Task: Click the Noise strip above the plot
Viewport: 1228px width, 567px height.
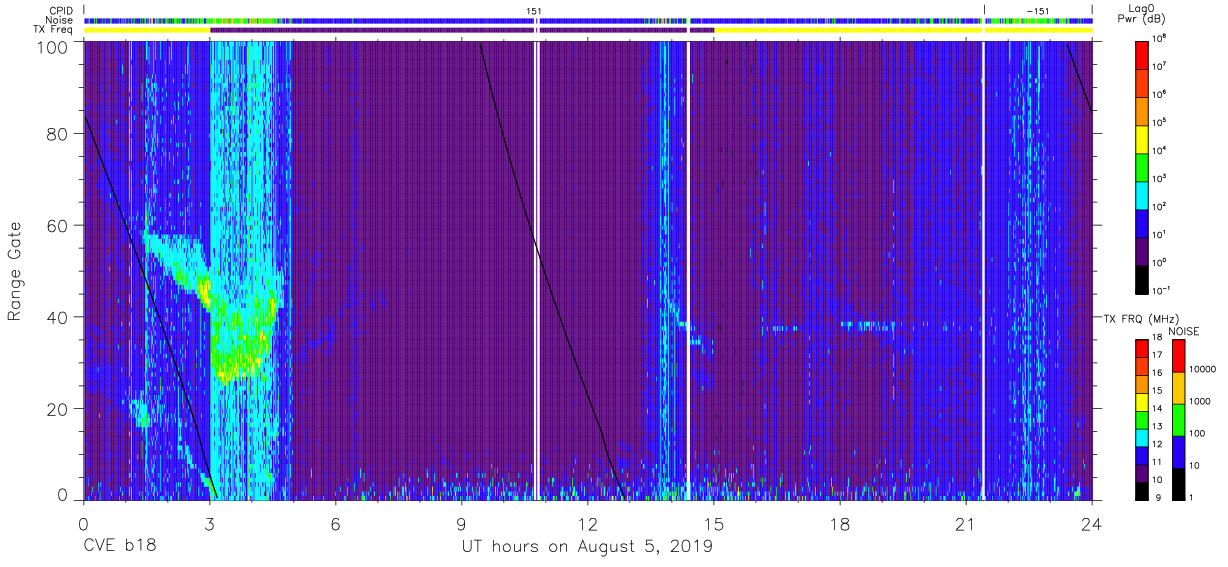Action: click(588, 20)
